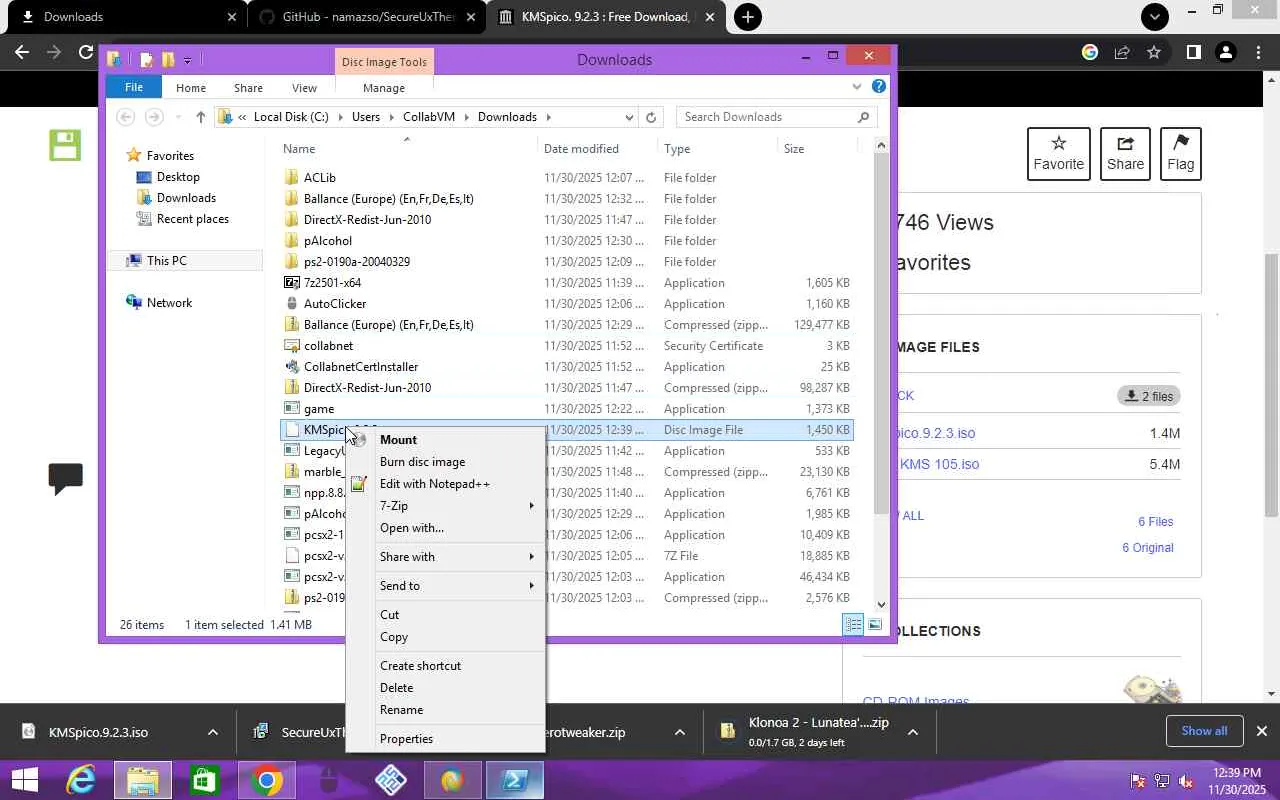Viewport: 1280px width, 800px height.
Task: Open menu for KMSpico.9.2.3.iso download
Action: pyautogui.click(x=212, y=732)
